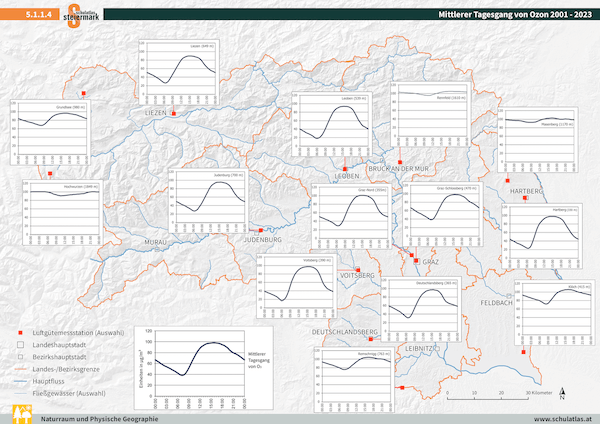This screenshot has height=424, width=600.
Task: Open the Leoben (539 m) ozone chart
Action: (x=332, y=124)
